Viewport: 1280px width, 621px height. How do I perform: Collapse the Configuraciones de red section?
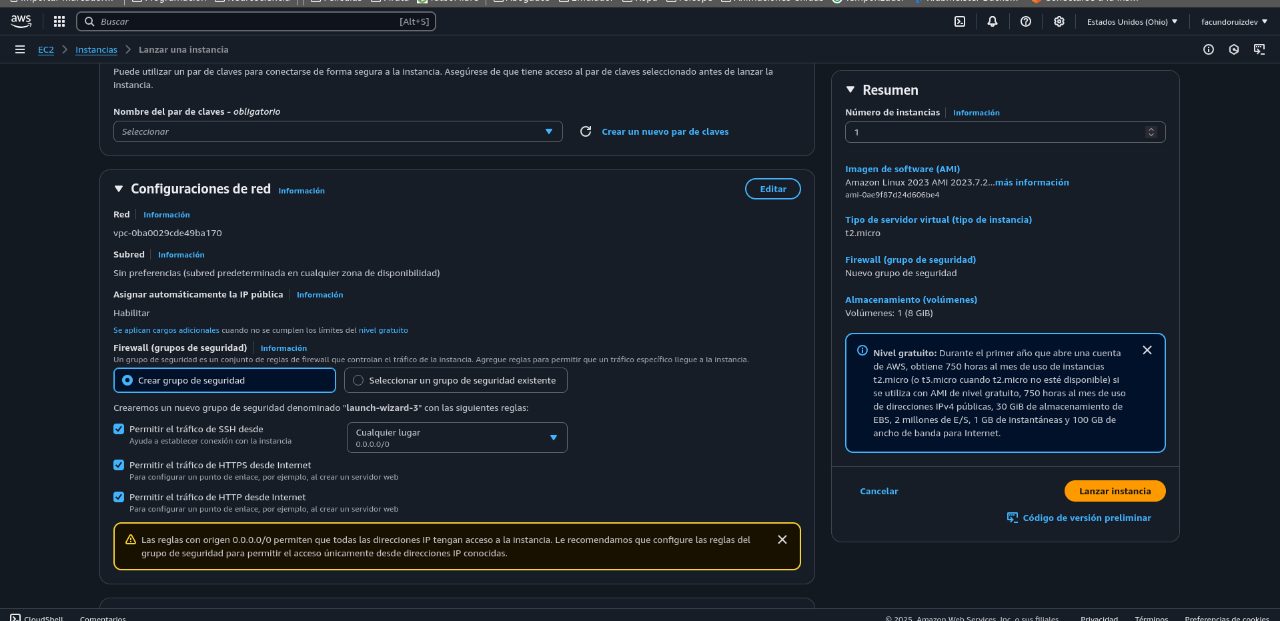point(119,189)
